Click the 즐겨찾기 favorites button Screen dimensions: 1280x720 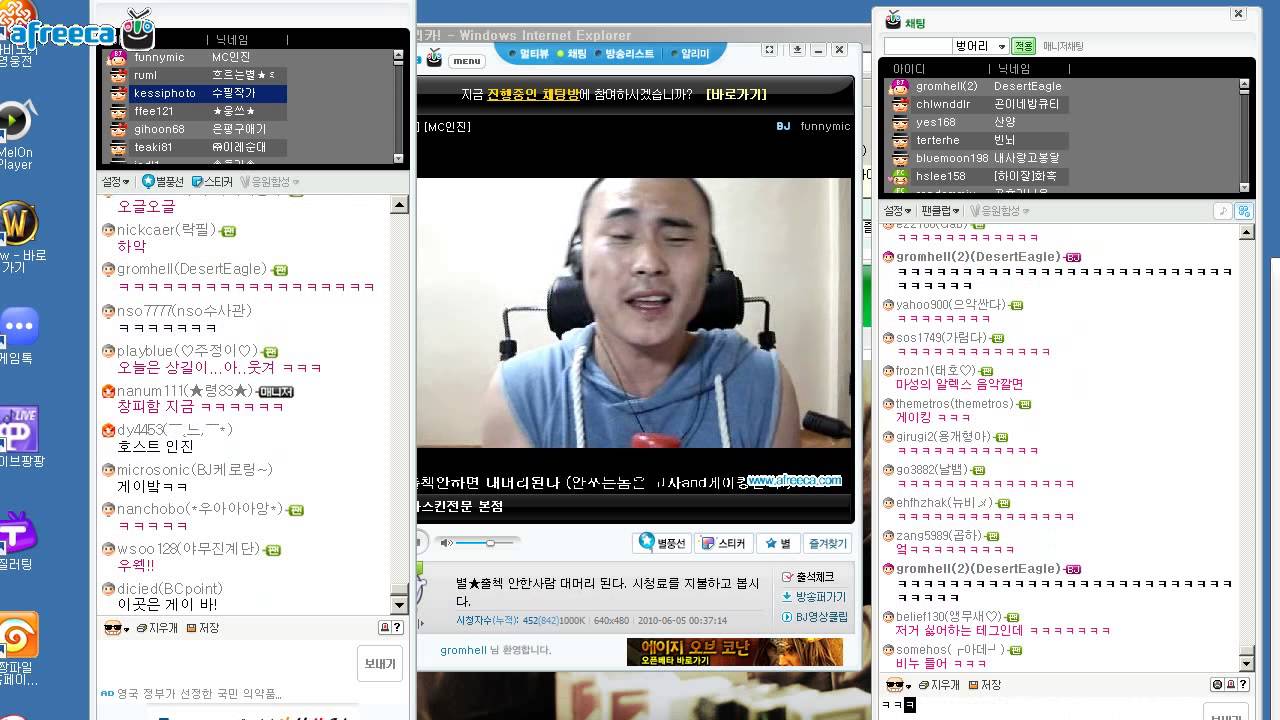(x=827, y=543)
